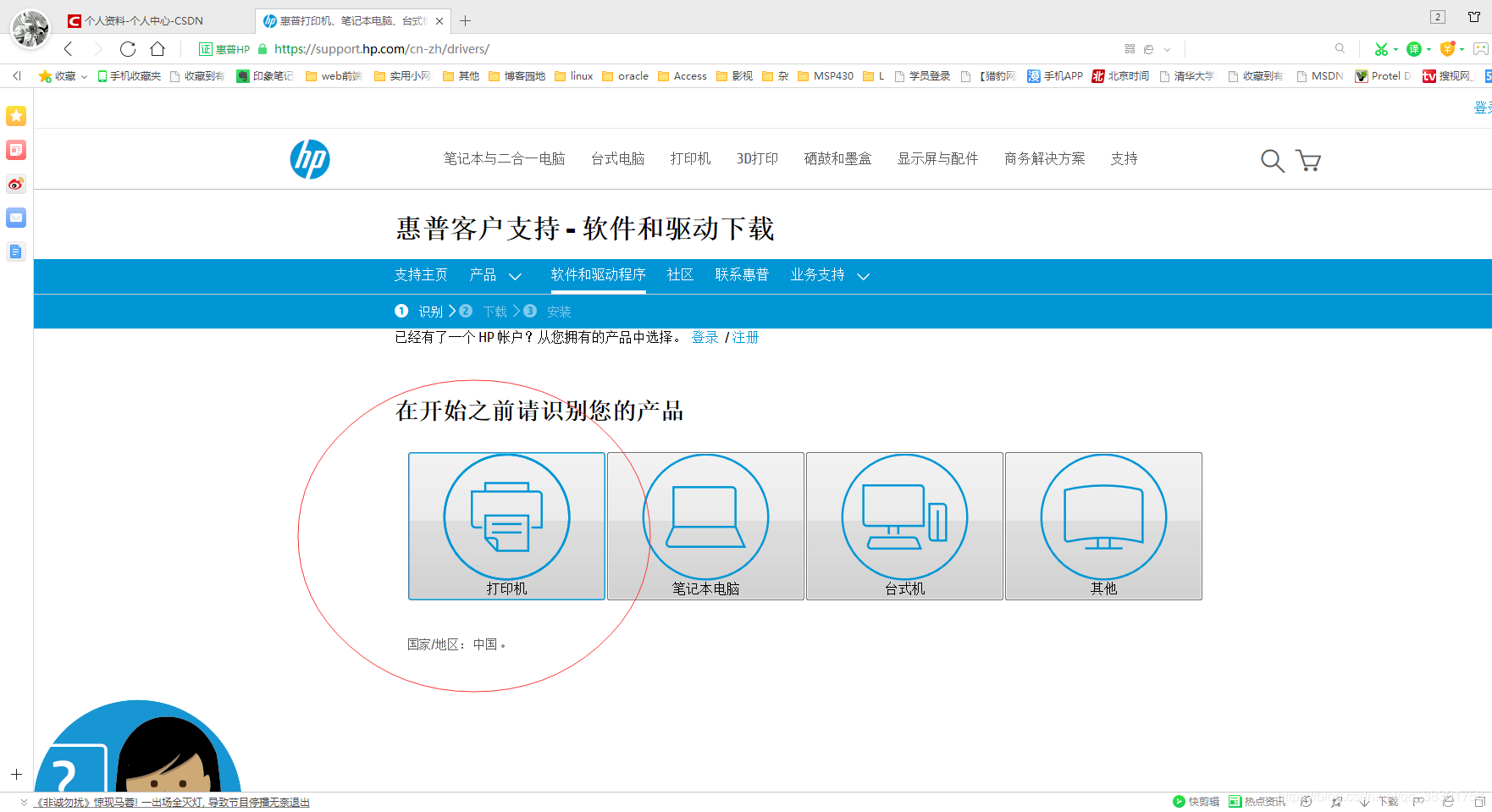Open the 商务解决方案 menu
Viewport: 1492px width, 812px height.
tap(1045, 159)
